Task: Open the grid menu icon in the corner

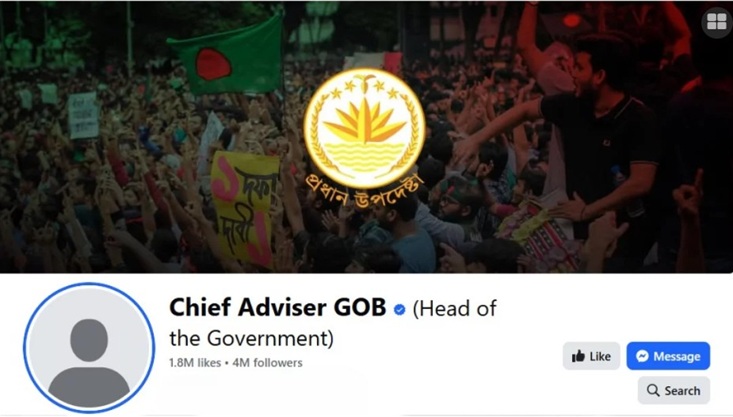Action: (716, 22)
